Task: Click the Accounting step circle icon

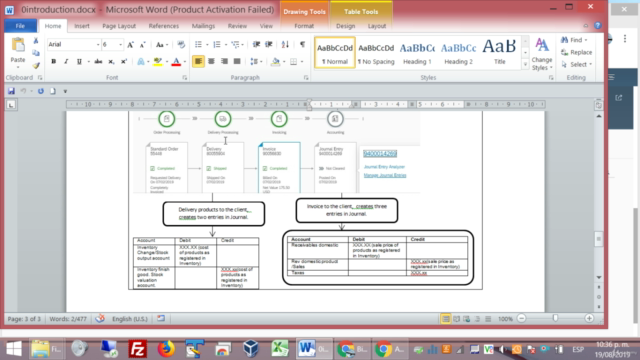Action: 335,119
